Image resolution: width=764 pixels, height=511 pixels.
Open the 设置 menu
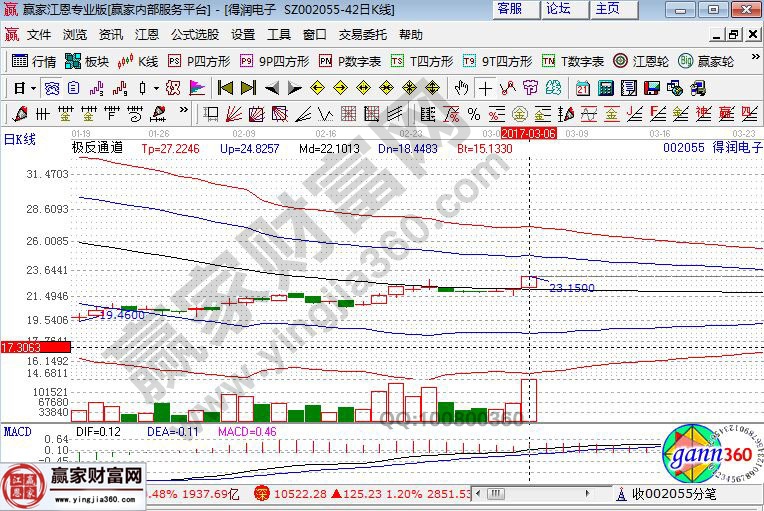pos(243,35)
